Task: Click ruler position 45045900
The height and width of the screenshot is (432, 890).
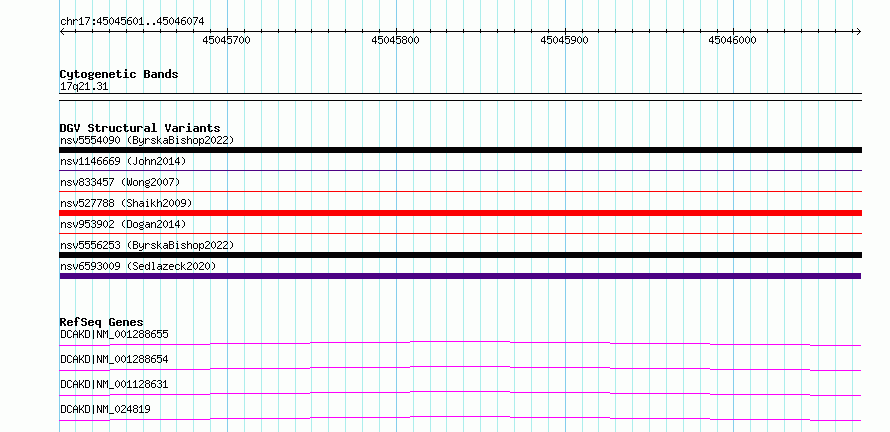Action: [x=565, y=40]
